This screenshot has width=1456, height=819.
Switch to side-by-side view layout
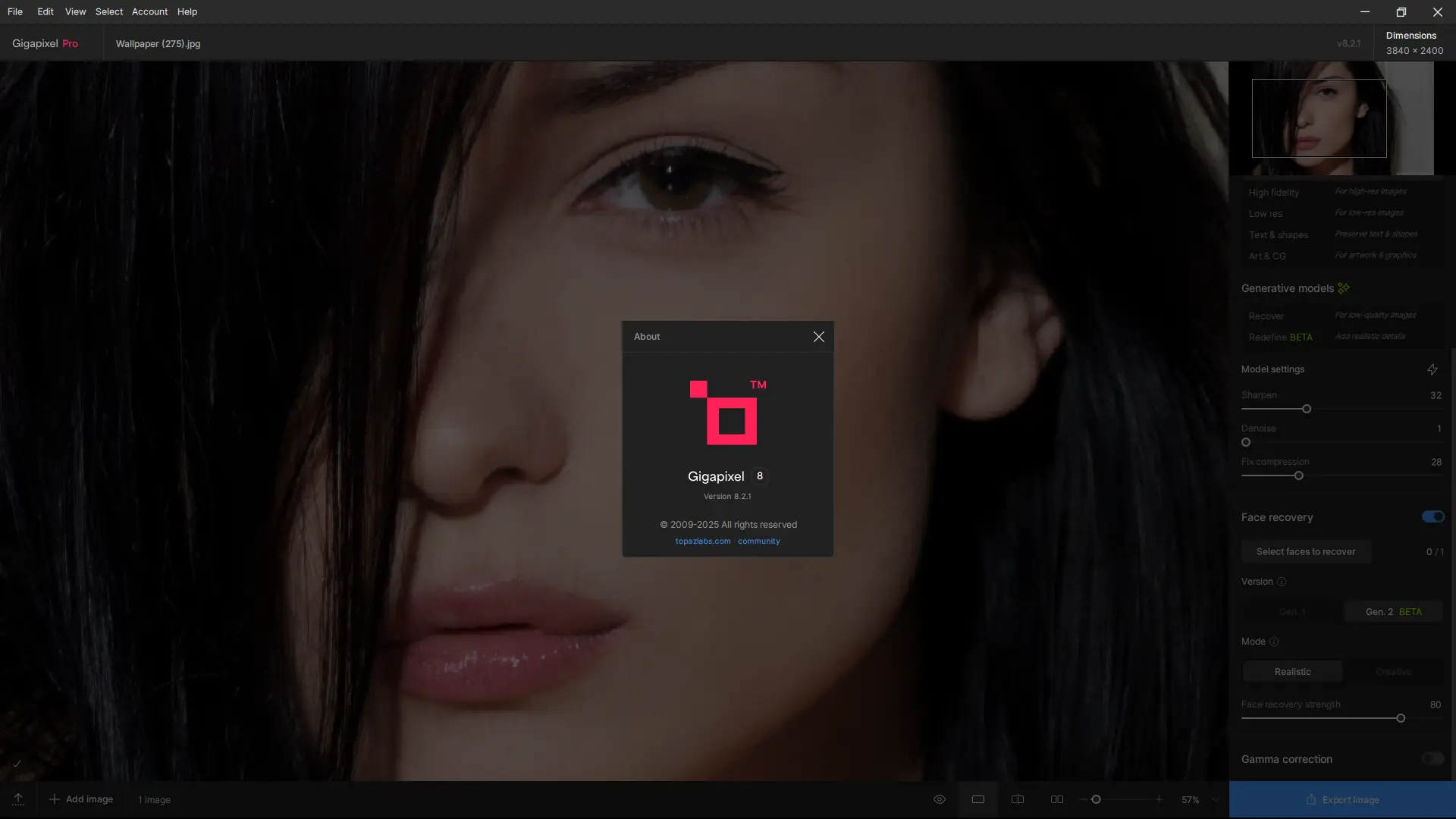(1056, 799)
